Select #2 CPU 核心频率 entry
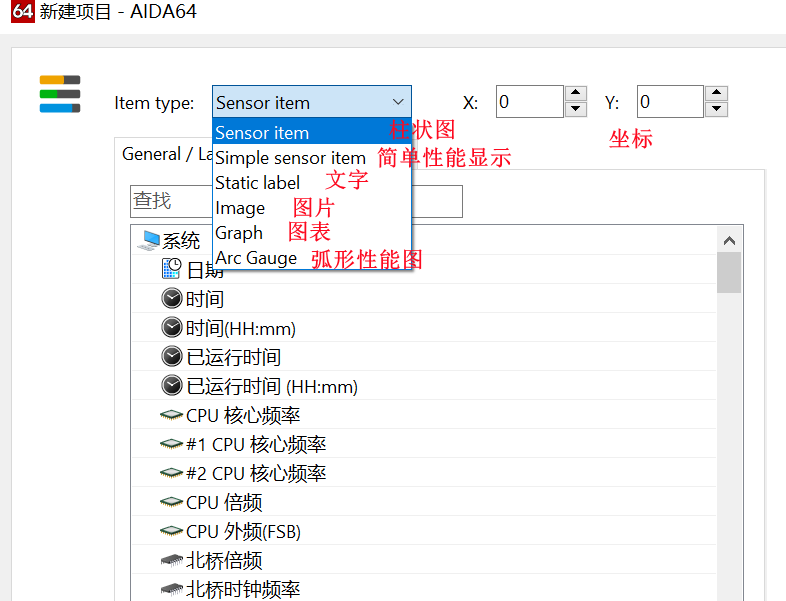This screenshot has height=601, width=786. (256, 474)
